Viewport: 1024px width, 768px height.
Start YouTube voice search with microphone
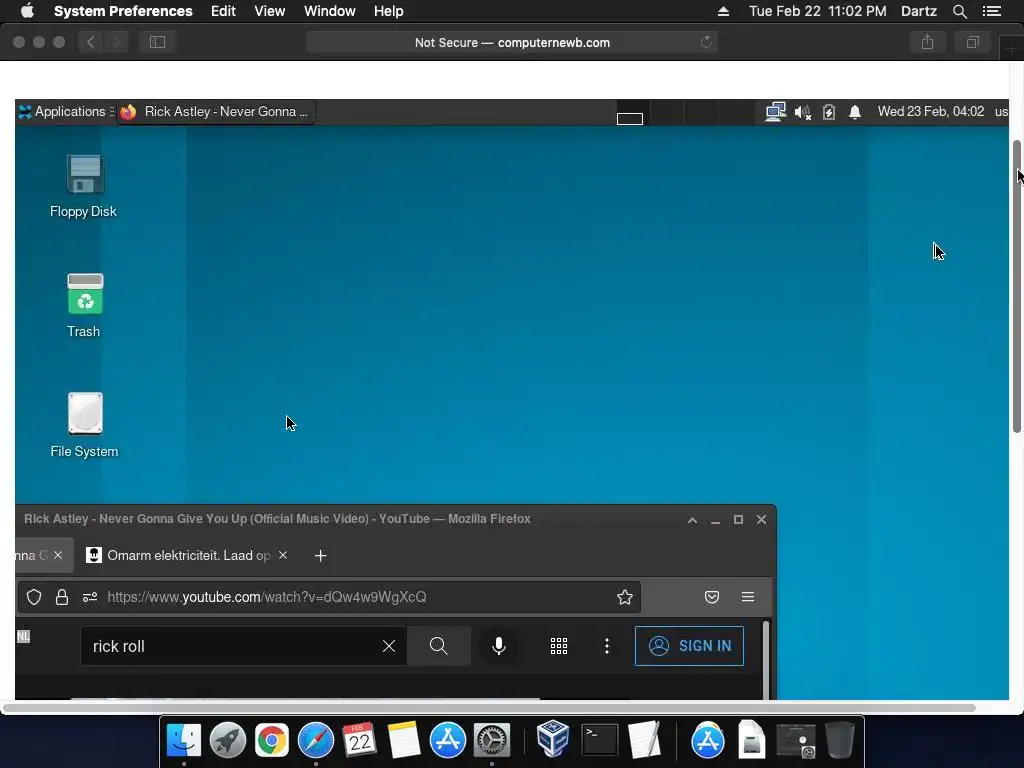pos(499,646)
